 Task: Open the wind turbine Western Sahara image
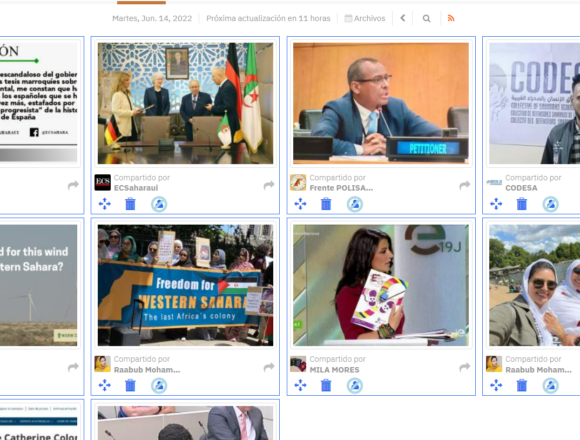pos(38,285)
